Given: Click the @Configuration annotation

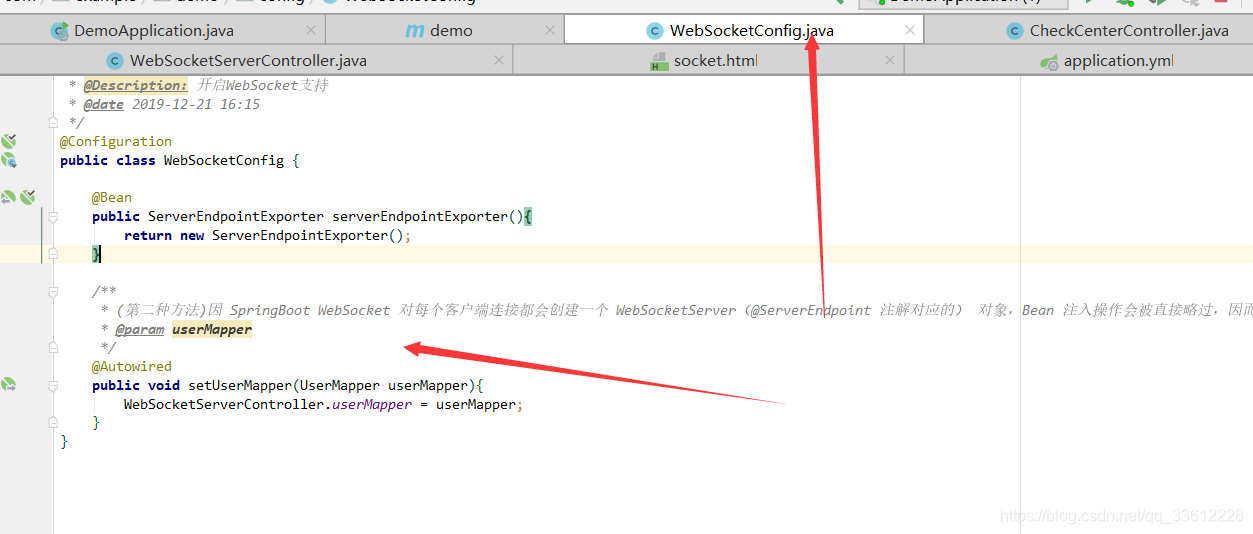Looking at the screenshot, I should pos(116,141).
